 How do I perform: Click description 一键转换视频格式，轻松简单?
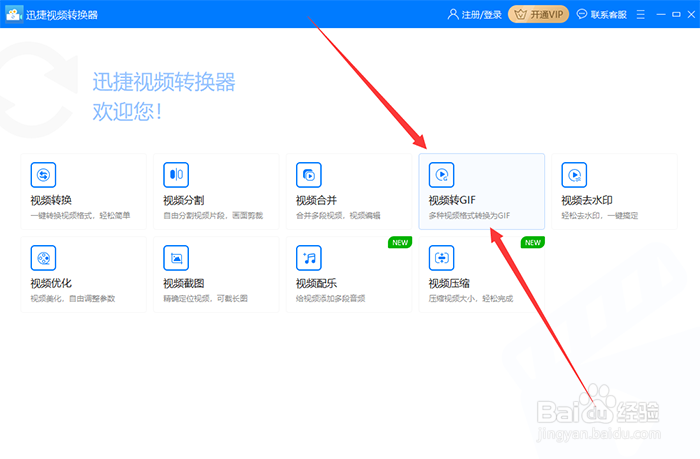coord(80,216)
